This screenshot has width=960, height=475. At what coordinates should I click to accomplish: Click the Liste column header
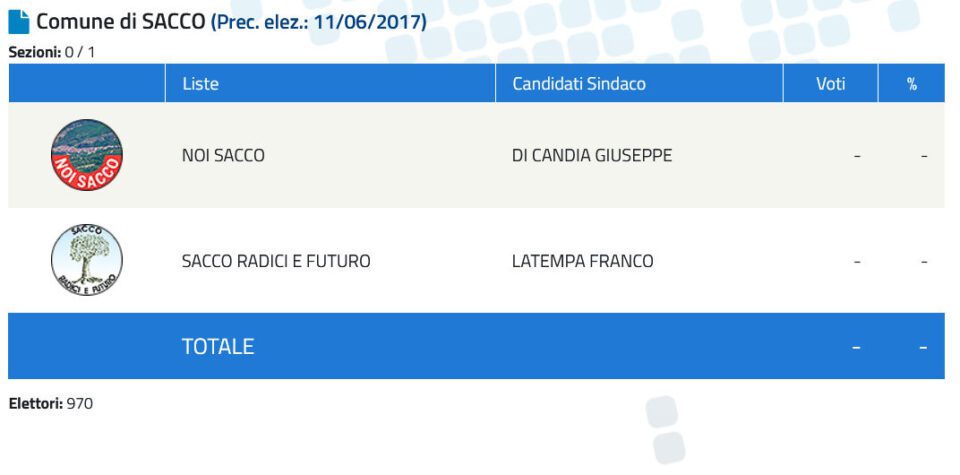[200, 83]
